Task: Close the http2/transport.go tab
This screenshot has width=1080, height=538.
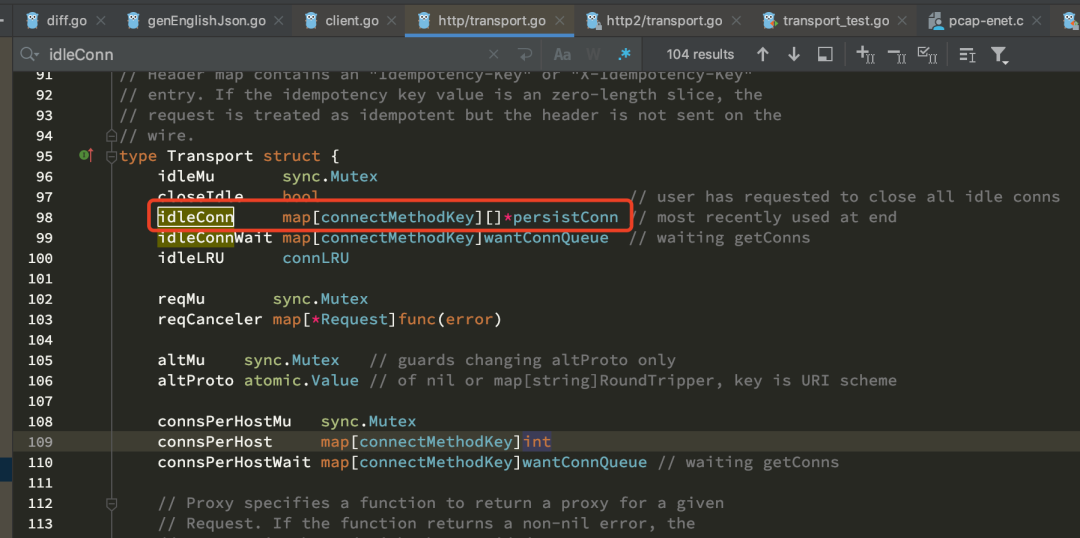Action: tap(736, 21)
